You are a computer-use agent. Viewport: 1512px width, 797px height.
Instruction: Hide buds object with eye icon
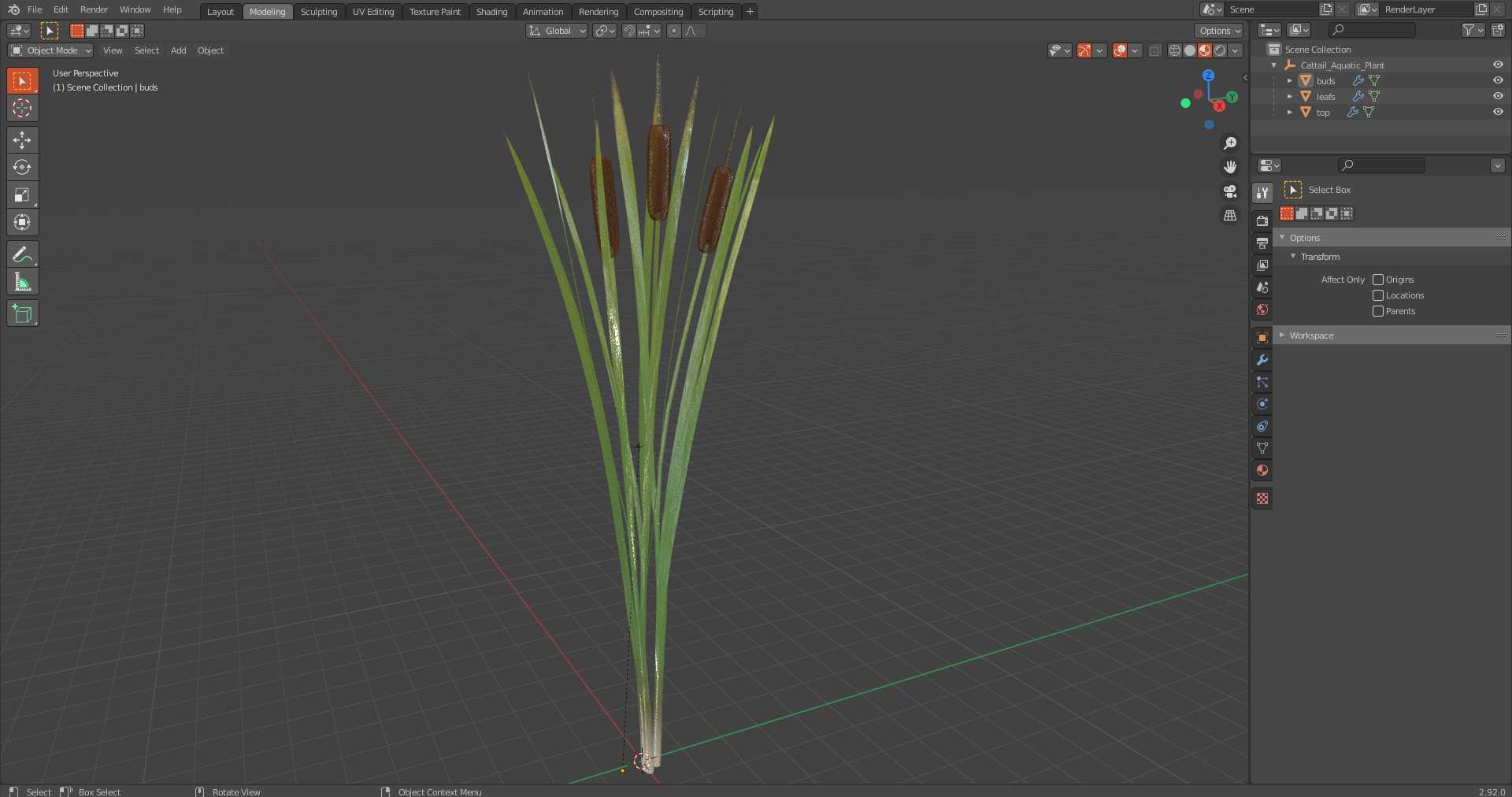[x=1498, y=80]
